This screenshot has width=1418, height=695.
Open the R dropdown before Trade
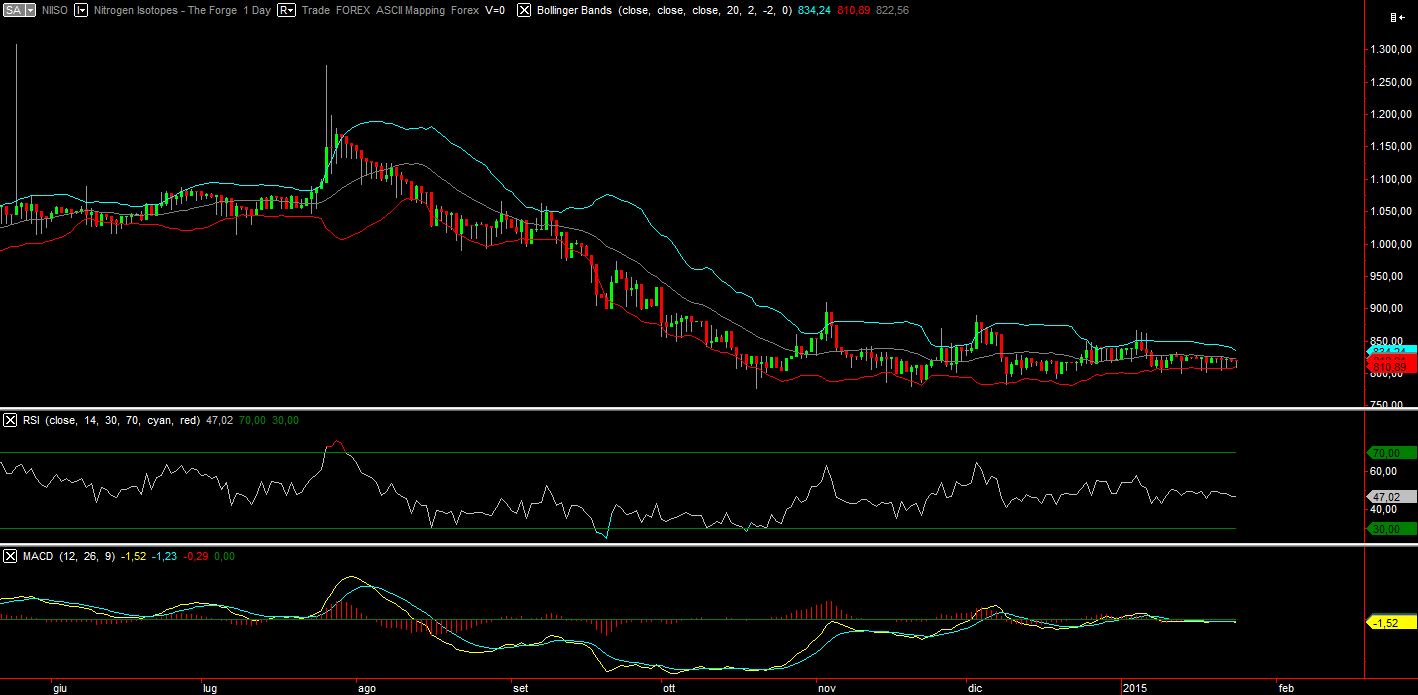[x=286, y=10]
